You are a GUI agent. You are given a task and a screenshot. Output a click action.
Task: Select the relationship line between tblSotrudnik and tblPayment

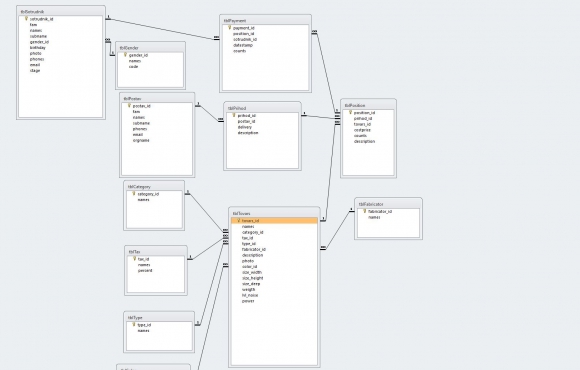pos(161,28)
